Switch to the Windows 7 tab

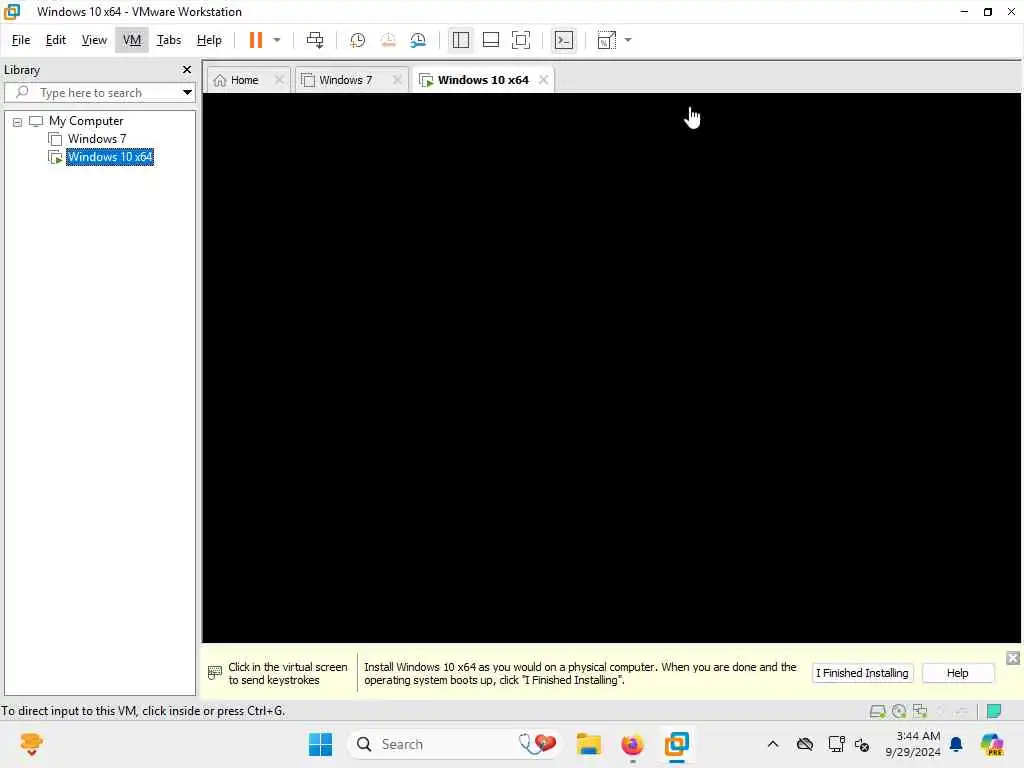[x=344, y=80]
